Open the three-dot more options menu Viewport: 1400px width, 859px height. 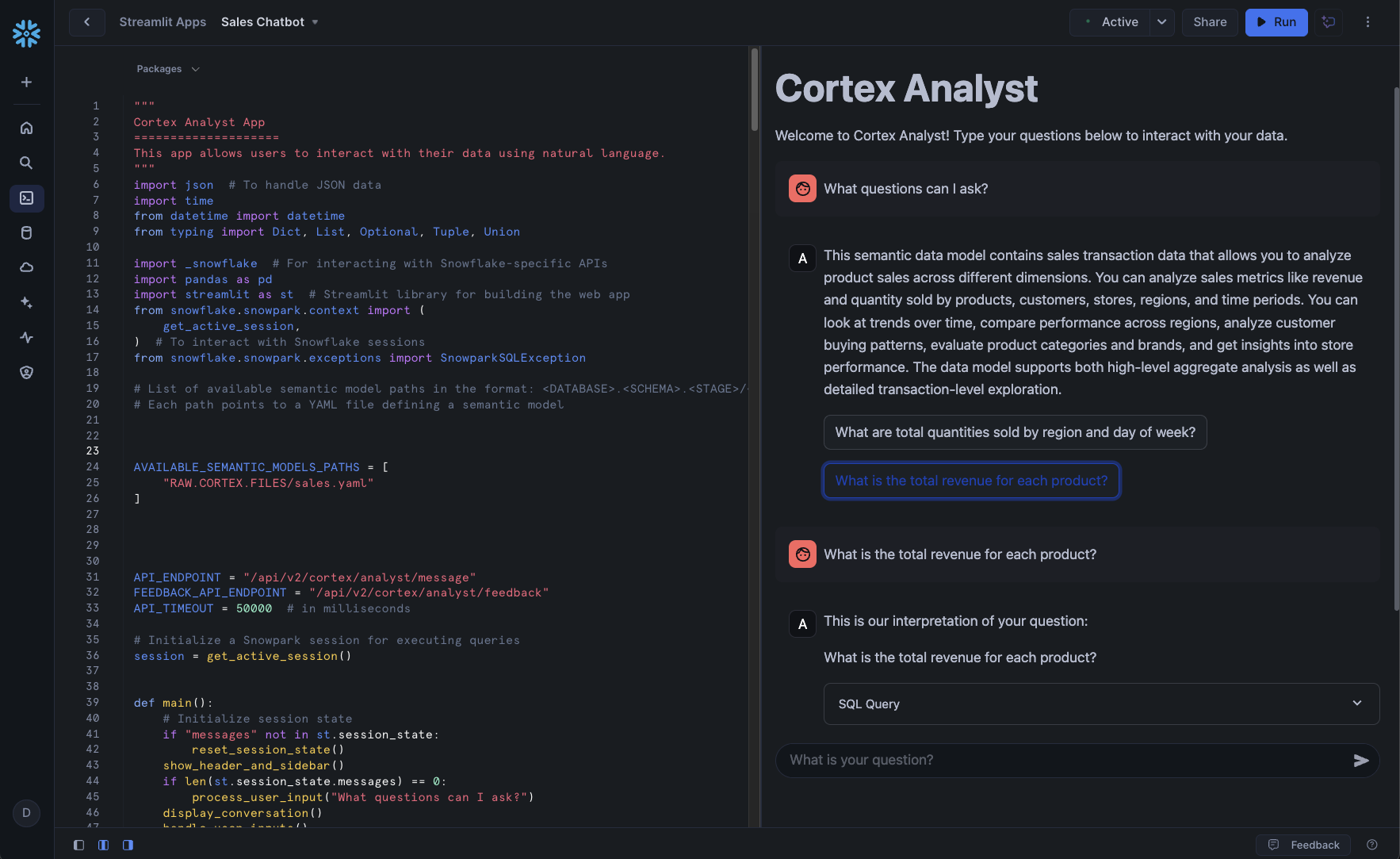pos(1367,22)
